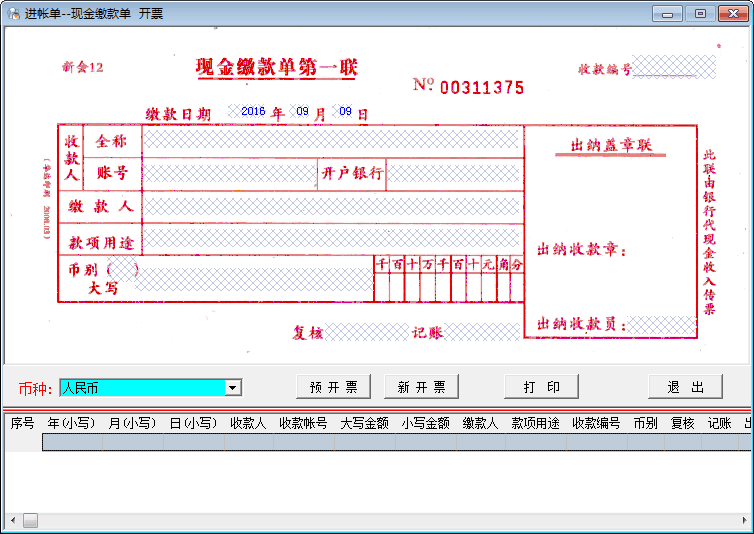Minimize the 进帐单 window
The image size is (754, 534).
667,13
